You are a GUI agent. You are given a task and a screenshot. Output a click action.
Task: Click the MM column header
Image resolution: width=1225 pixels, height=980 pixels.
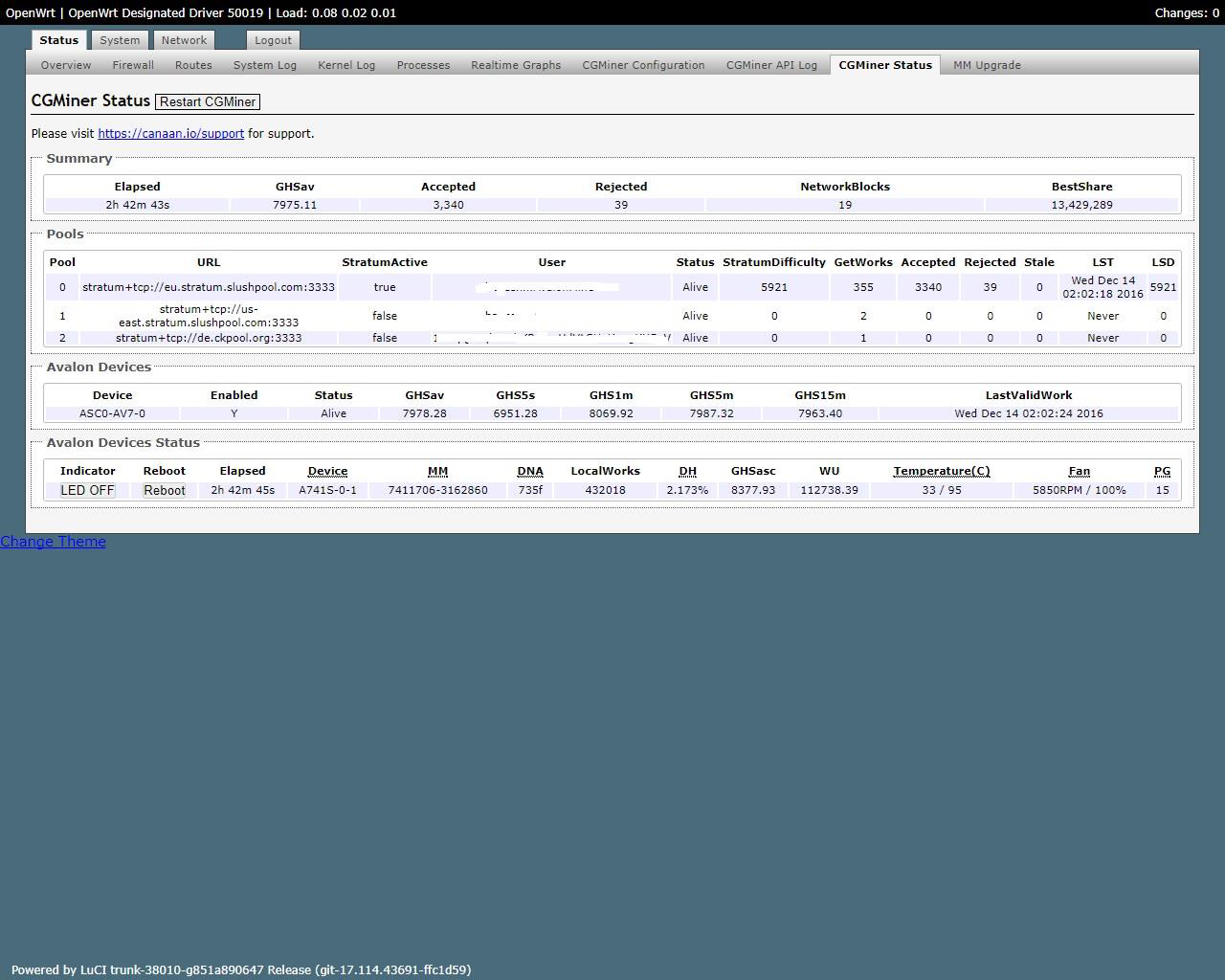[437, 471]
